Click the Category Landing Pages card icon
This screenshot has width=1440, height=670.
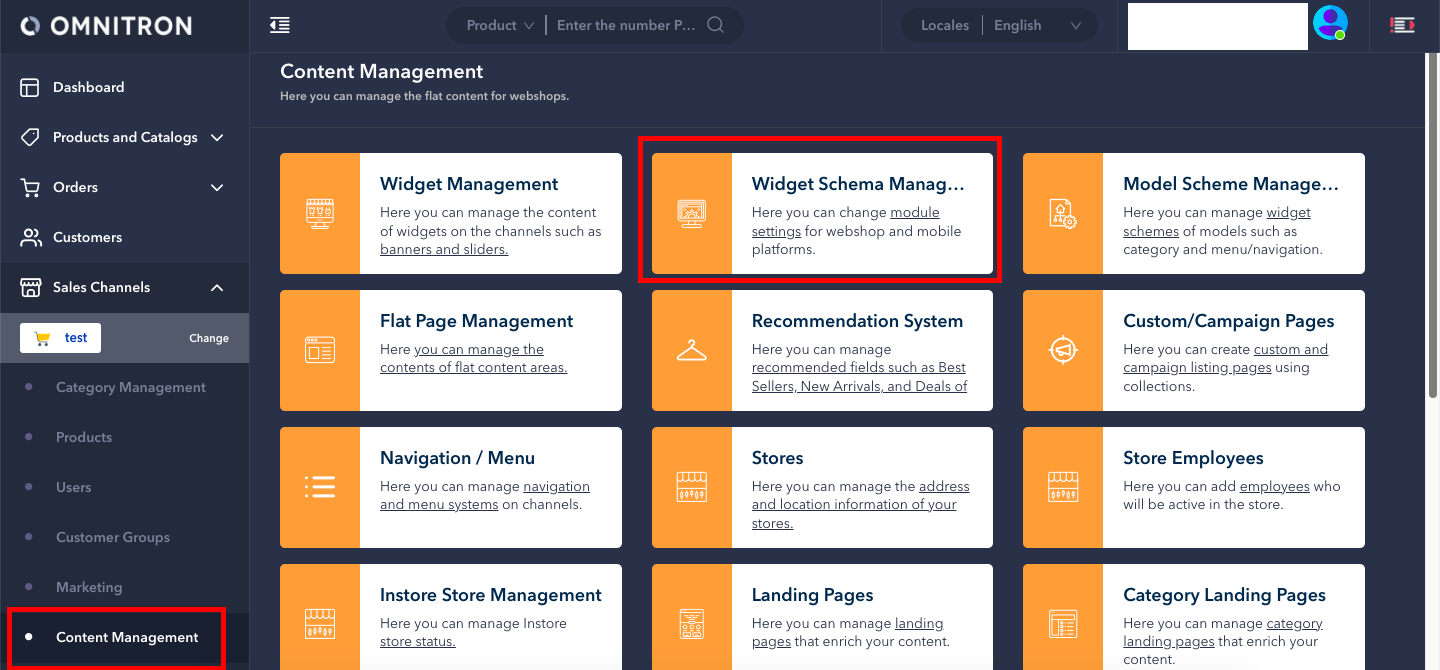tap(1063, 624)
